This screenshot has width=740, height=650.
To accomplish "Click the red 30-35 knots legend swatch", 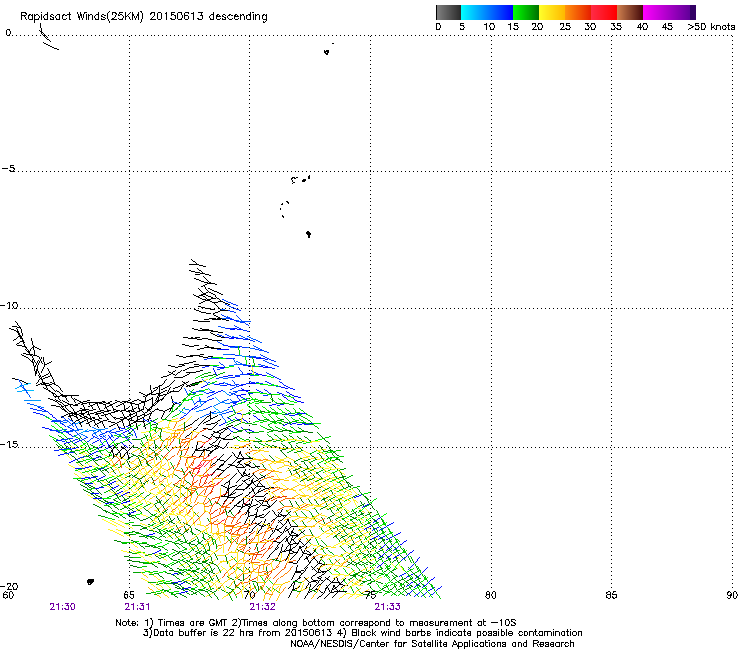I will [x=604, y=12].
